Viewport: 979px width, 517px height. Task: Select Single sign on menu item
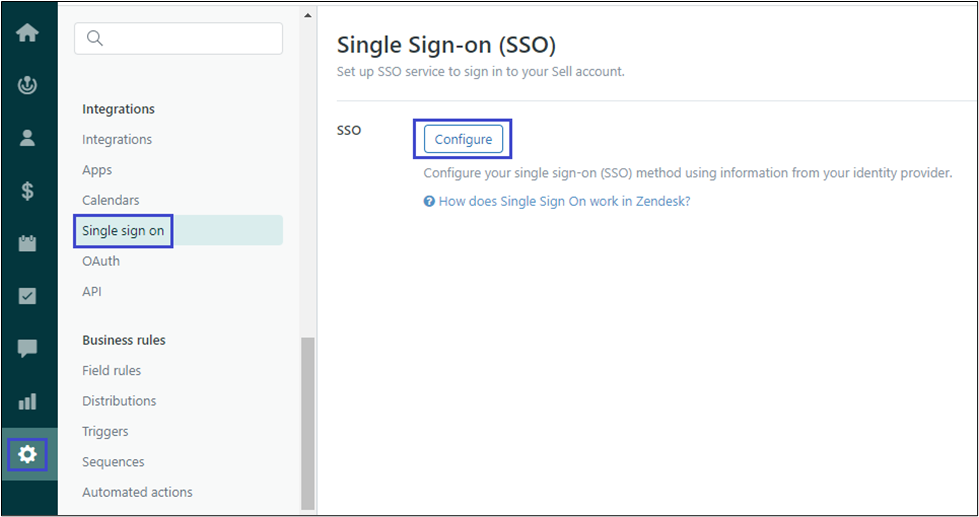coord(124,231)
